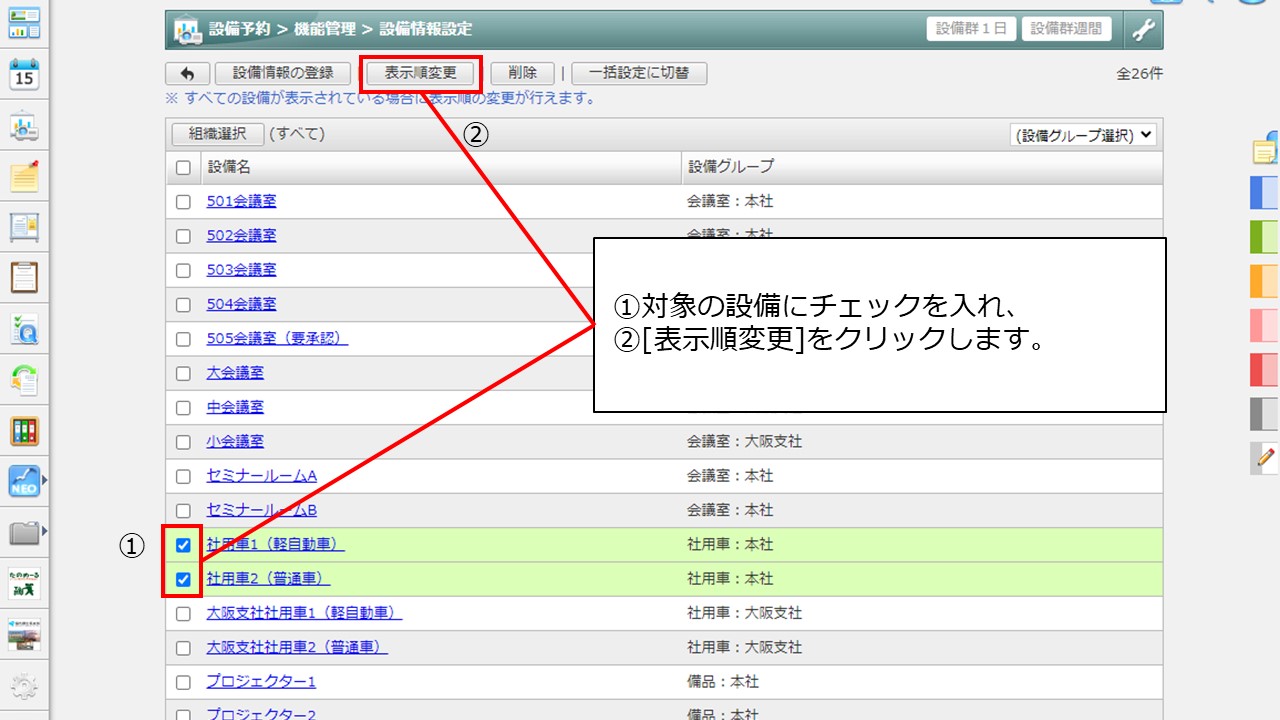The image size is (1280, 720).
Task: Click the yellow sticky note sidebar icon
Action: click(x=24, y=177)
